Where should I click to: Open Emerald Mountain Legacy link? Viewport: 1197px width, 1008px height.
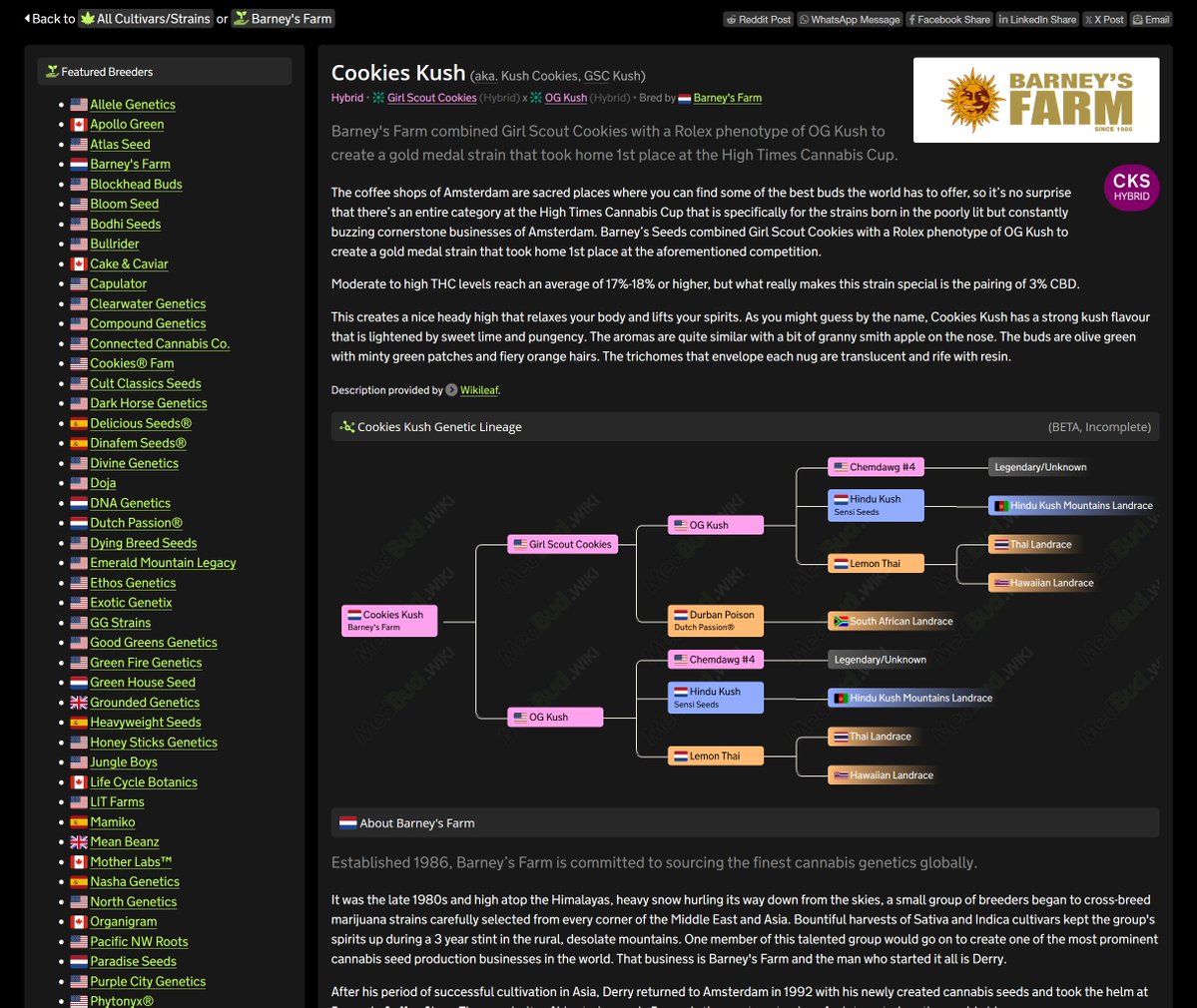[163, 562]
